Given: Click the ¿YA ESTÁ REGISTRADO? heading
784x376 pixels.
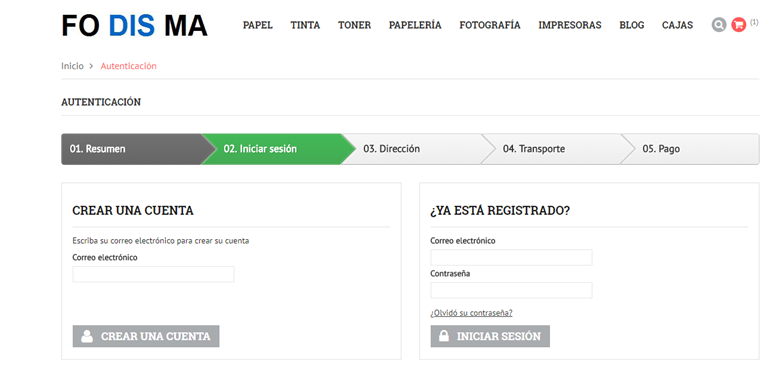Looking at the screenshot, I should pos(500,211).
